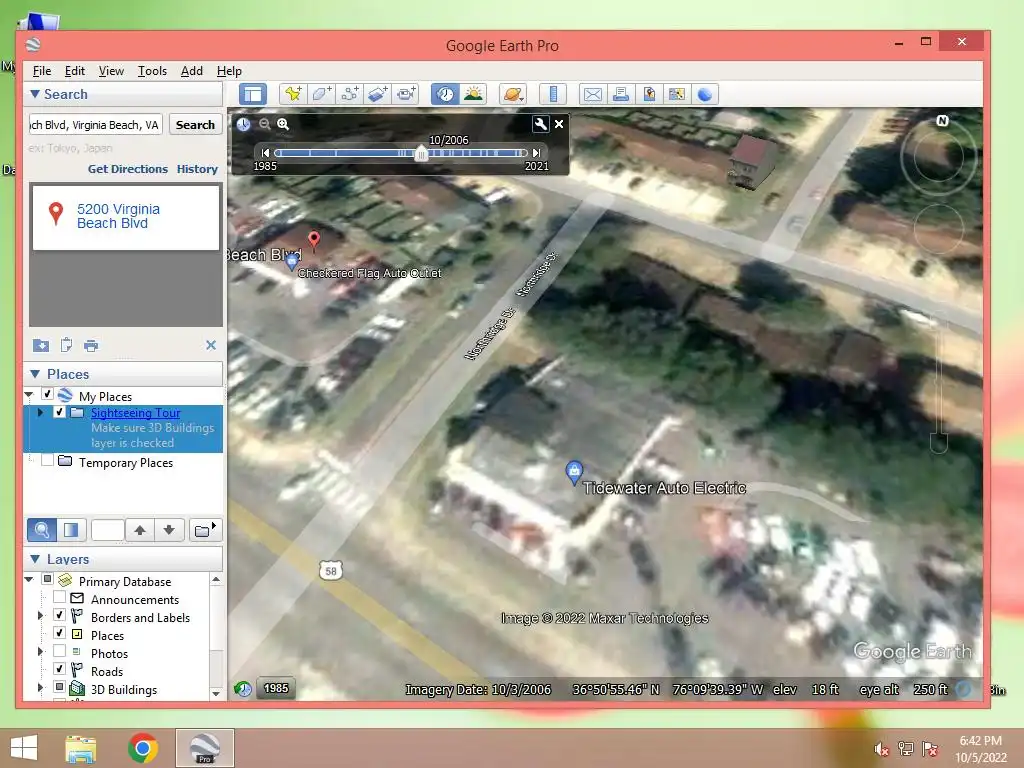Screen dimensions: 1024x768
Task: Move item up arrow button
Action: [x=140, y=530]
